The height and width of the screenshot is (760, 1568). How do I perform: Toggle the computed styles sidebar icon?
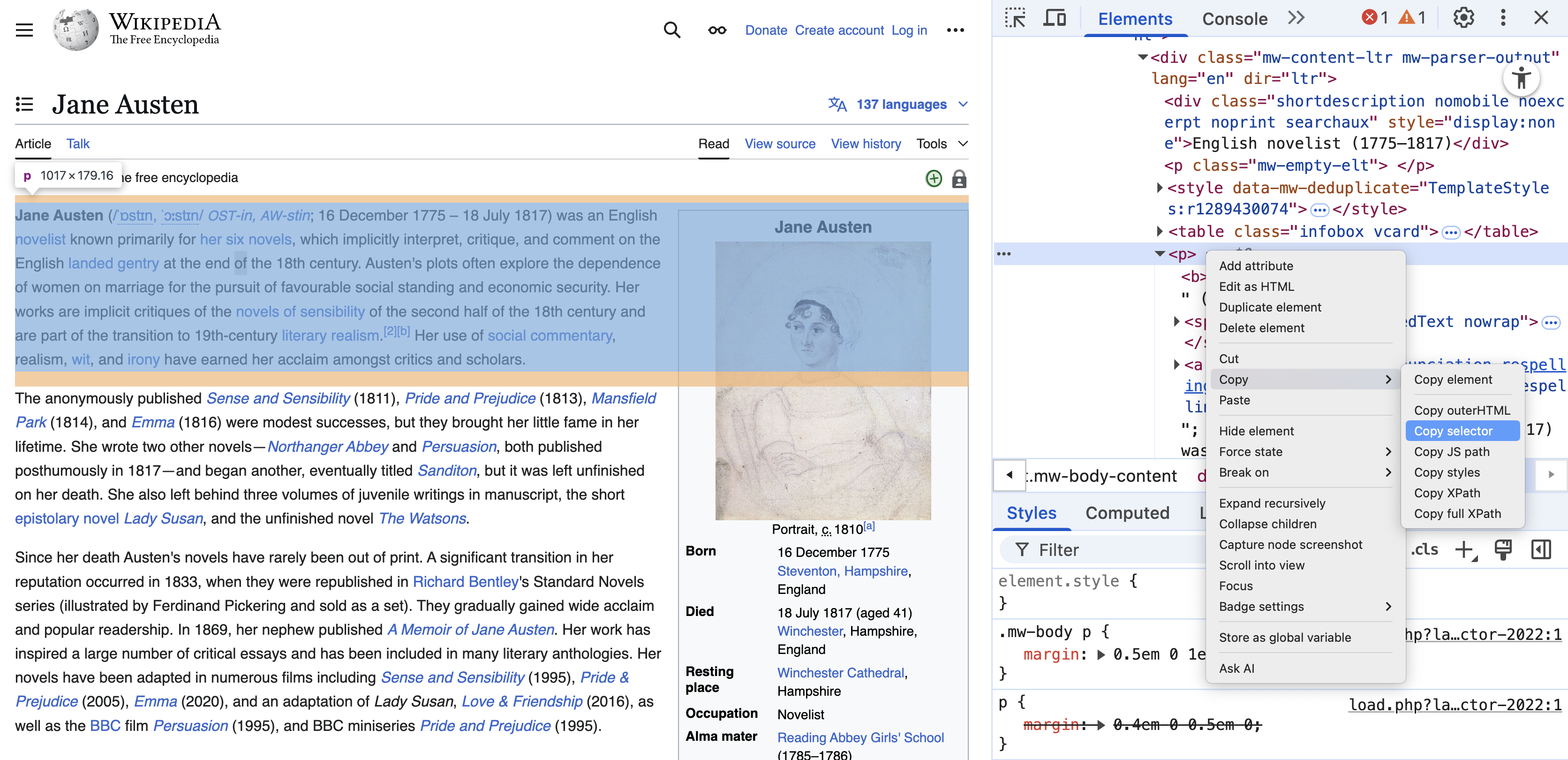(1541, 549)
